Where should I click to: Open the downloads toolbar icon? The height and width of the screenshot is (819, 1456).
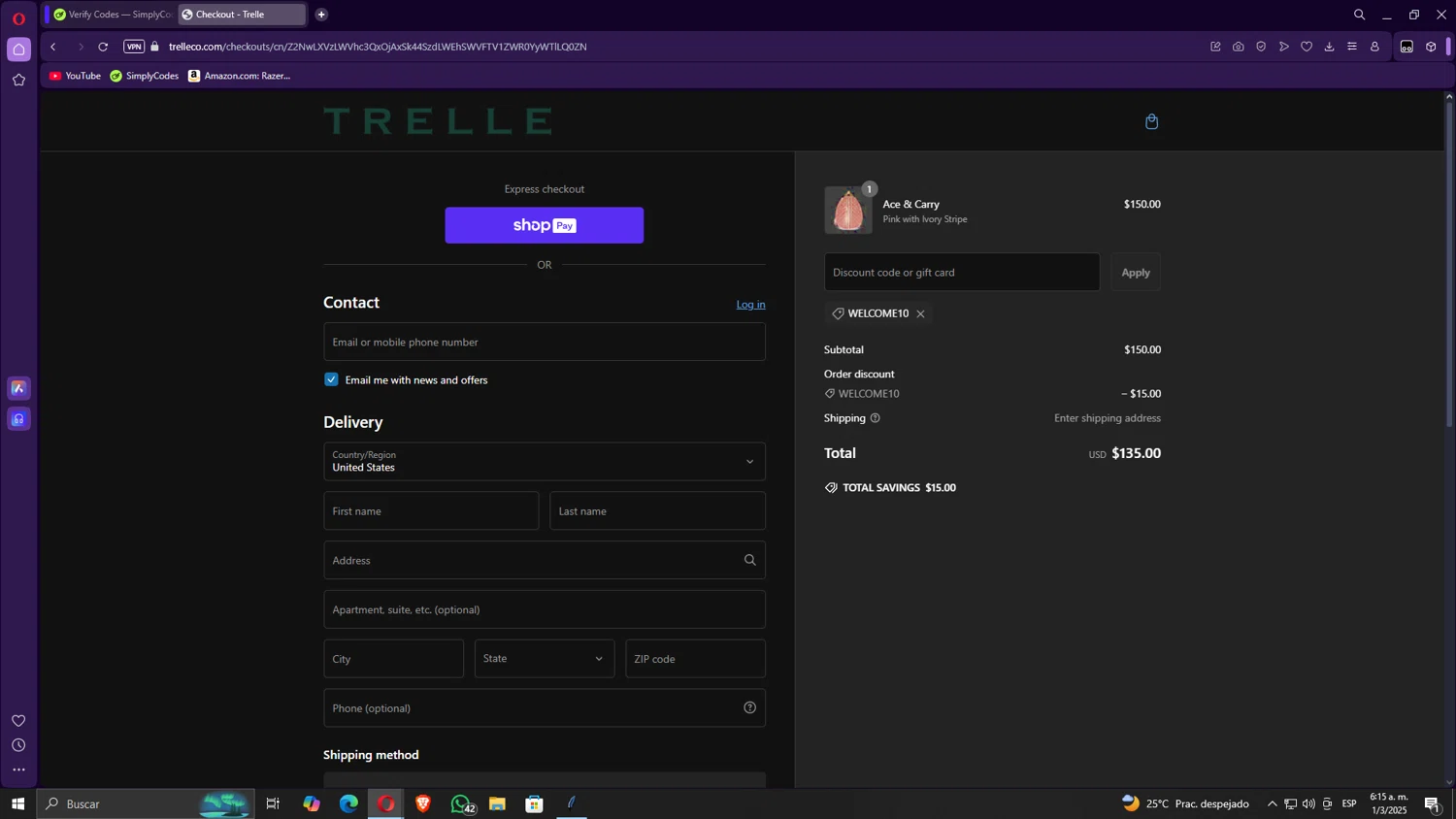(1329, 47)
